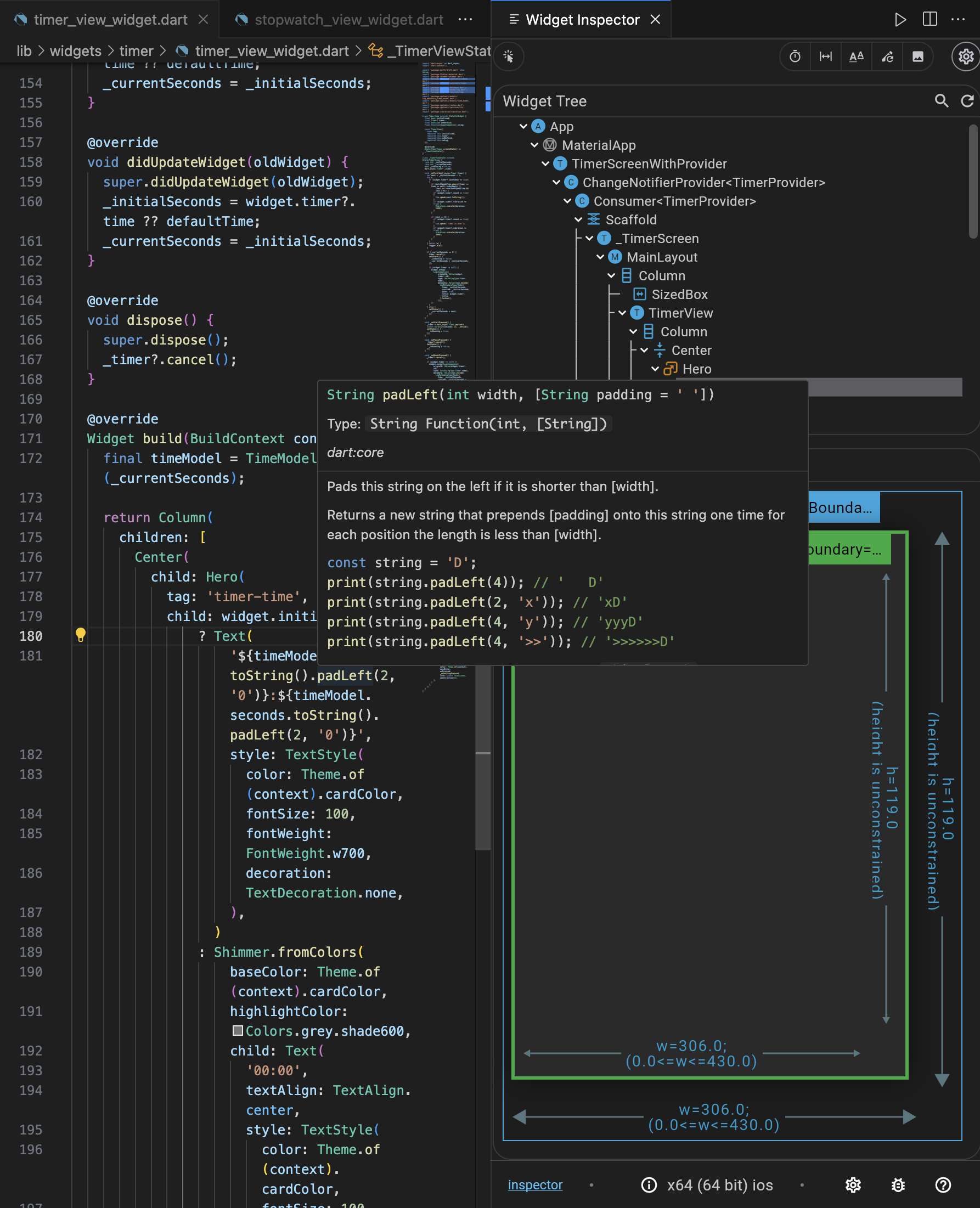
Task: Click the blue 'Bounda…' layout label
Action: [844, 507]
